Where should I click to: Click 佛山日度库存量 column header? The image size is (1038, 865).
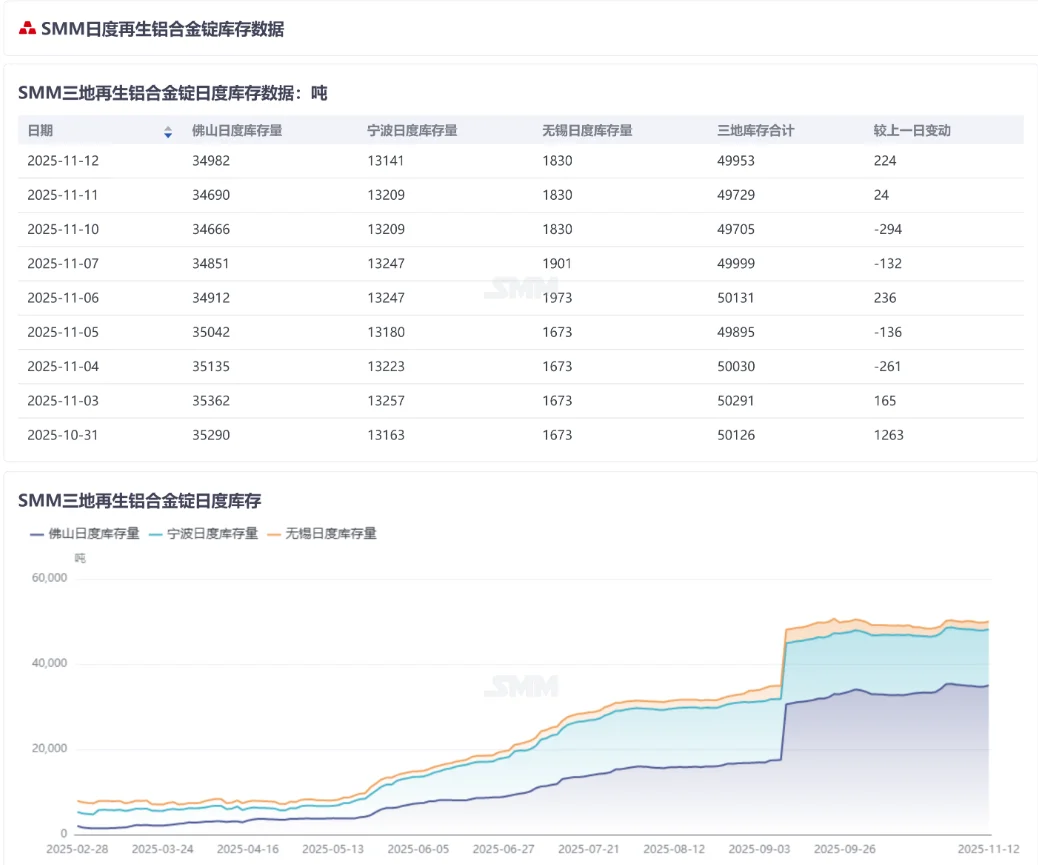pyautogui.click(x=237, y=130)
